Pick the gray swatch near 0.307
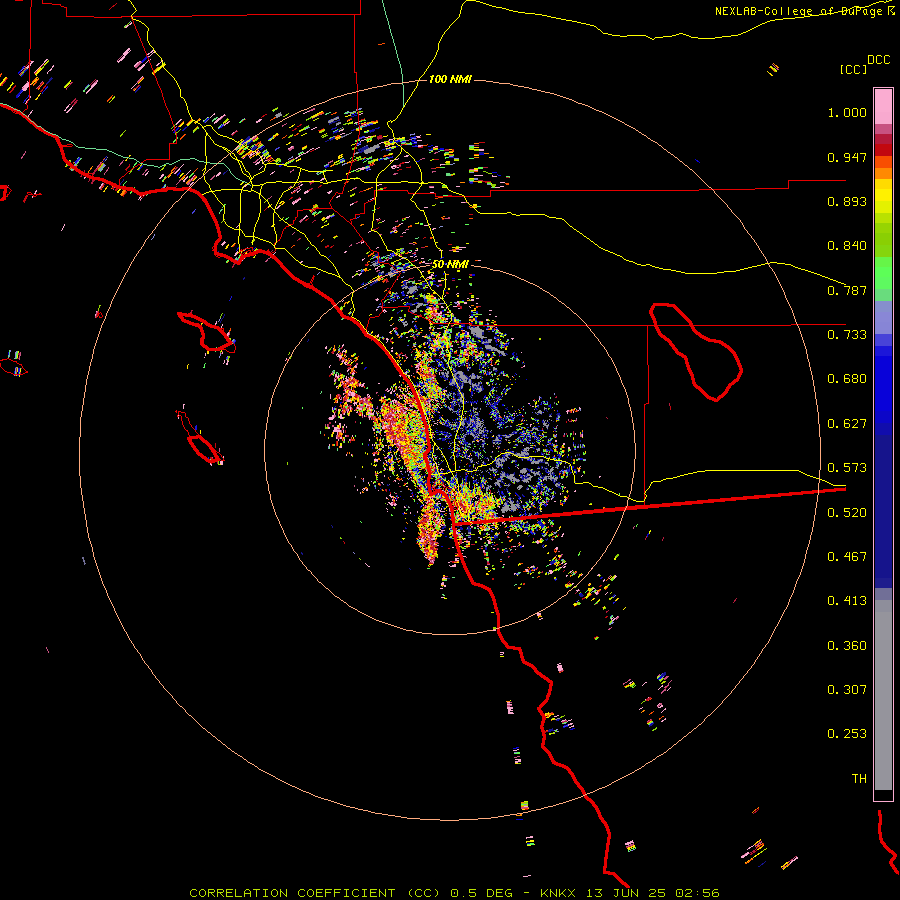This screenshot has width=900, height=900. point(883,695)
